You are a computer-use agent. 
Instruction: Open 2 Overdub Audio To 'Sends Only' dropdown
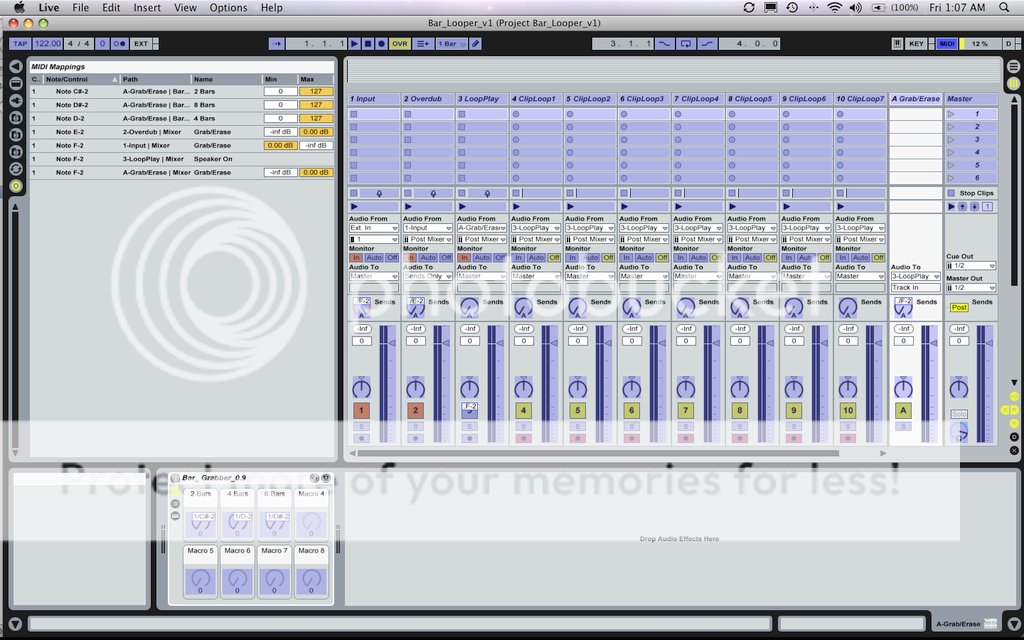tap(428, 276)
